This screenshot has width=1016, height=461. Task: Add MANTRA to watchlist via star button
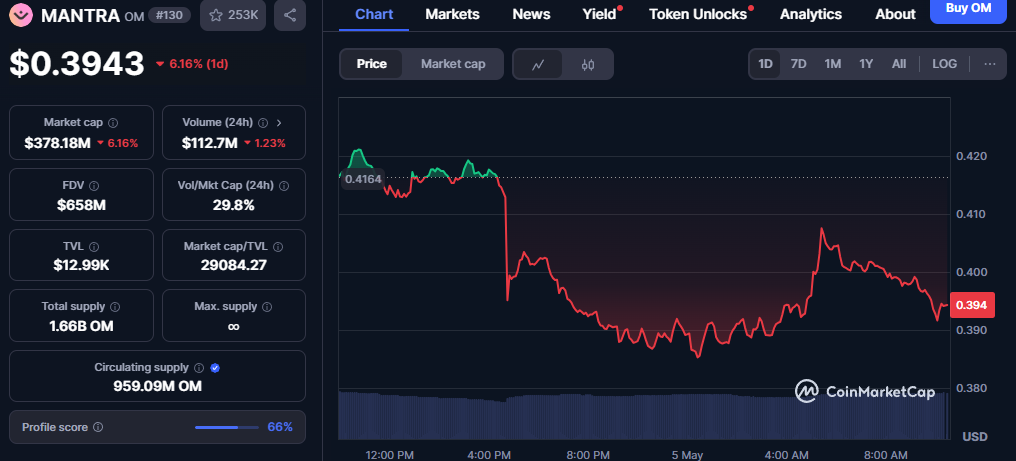click(x=233, y=15)
